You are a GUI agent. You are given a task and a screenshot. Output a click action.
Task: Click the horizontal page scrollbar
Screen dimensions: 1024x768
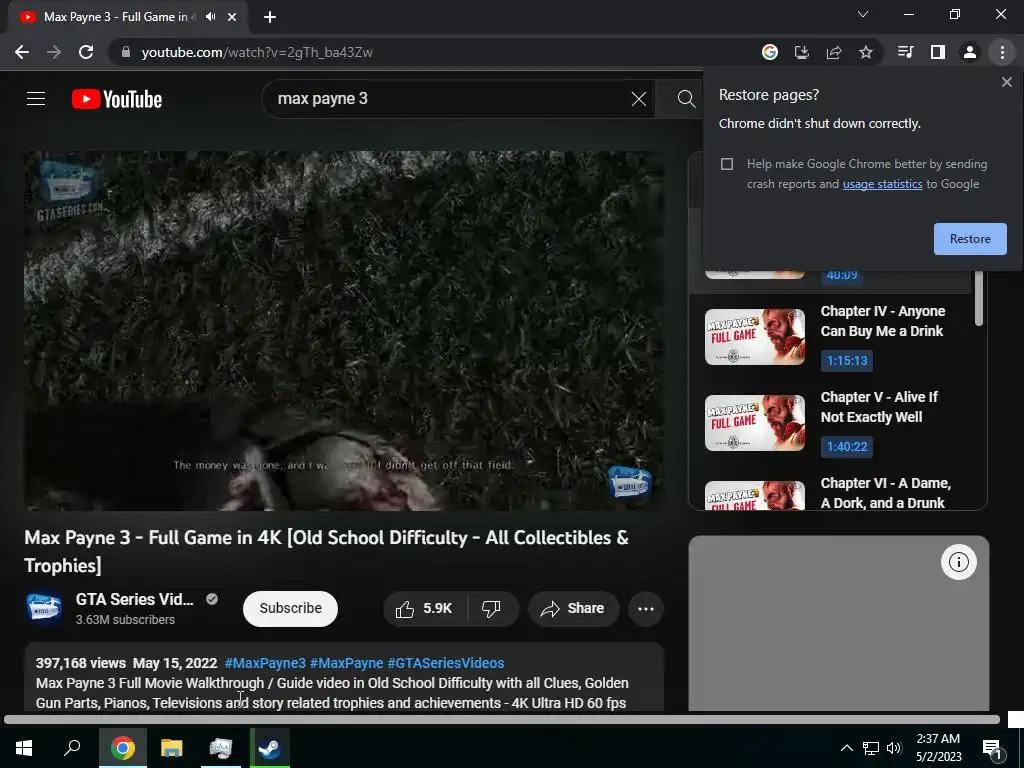point(502,719)
